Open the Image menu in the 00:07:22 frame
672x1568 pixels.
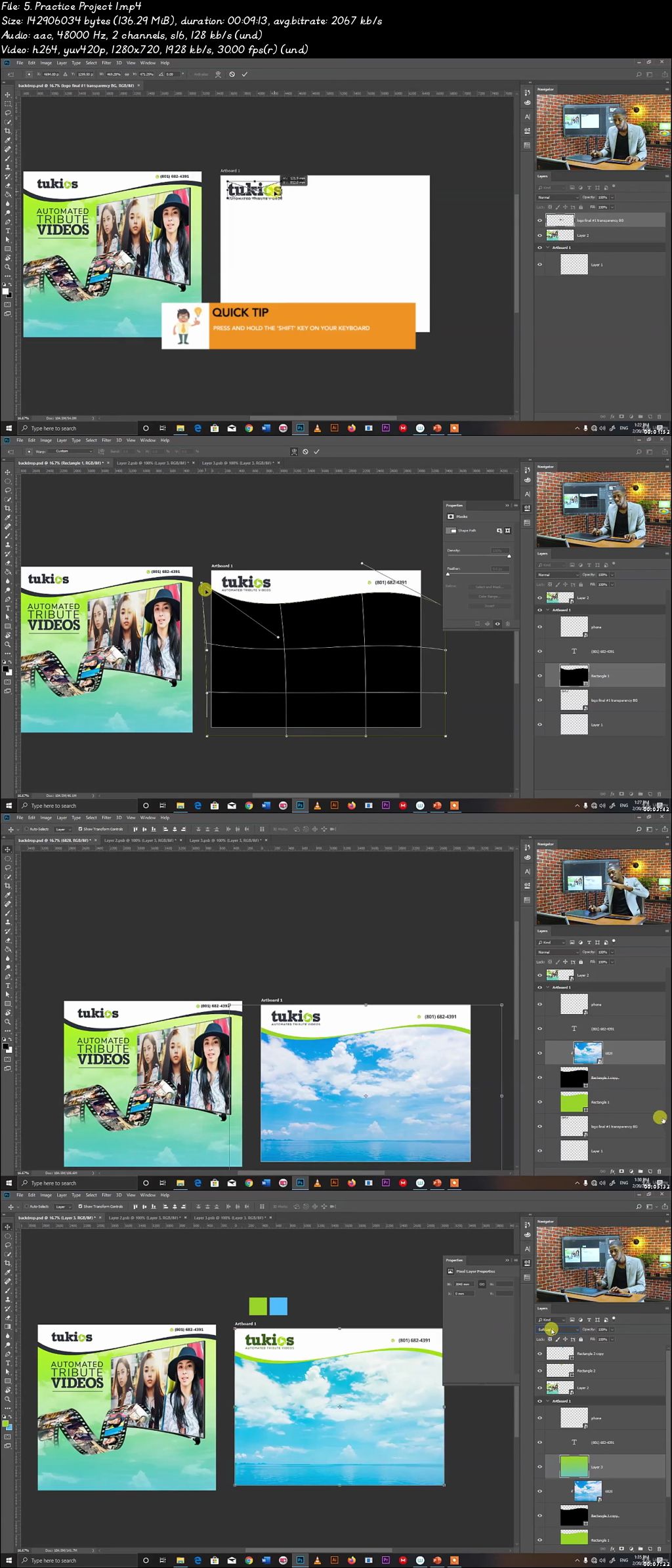tap(46, 1195)
